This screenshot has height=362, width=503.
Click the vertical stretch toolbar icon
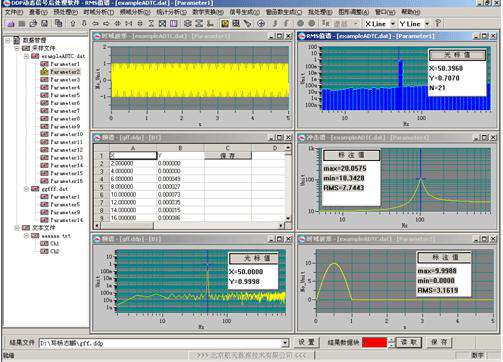click(x=140, y=24)
